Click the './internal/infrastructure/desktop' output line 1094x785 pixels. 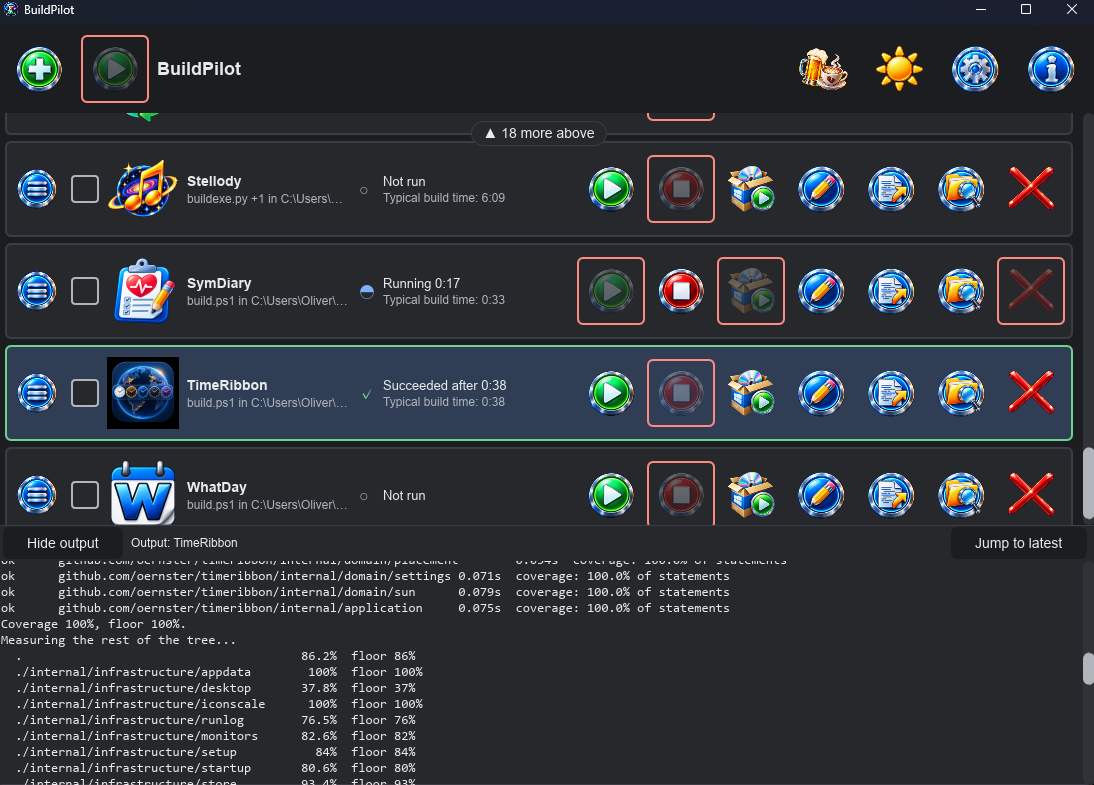[x=216, y=688]
